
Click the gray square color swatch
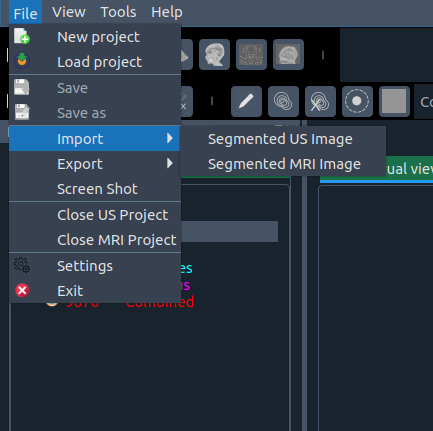[394, 101]
